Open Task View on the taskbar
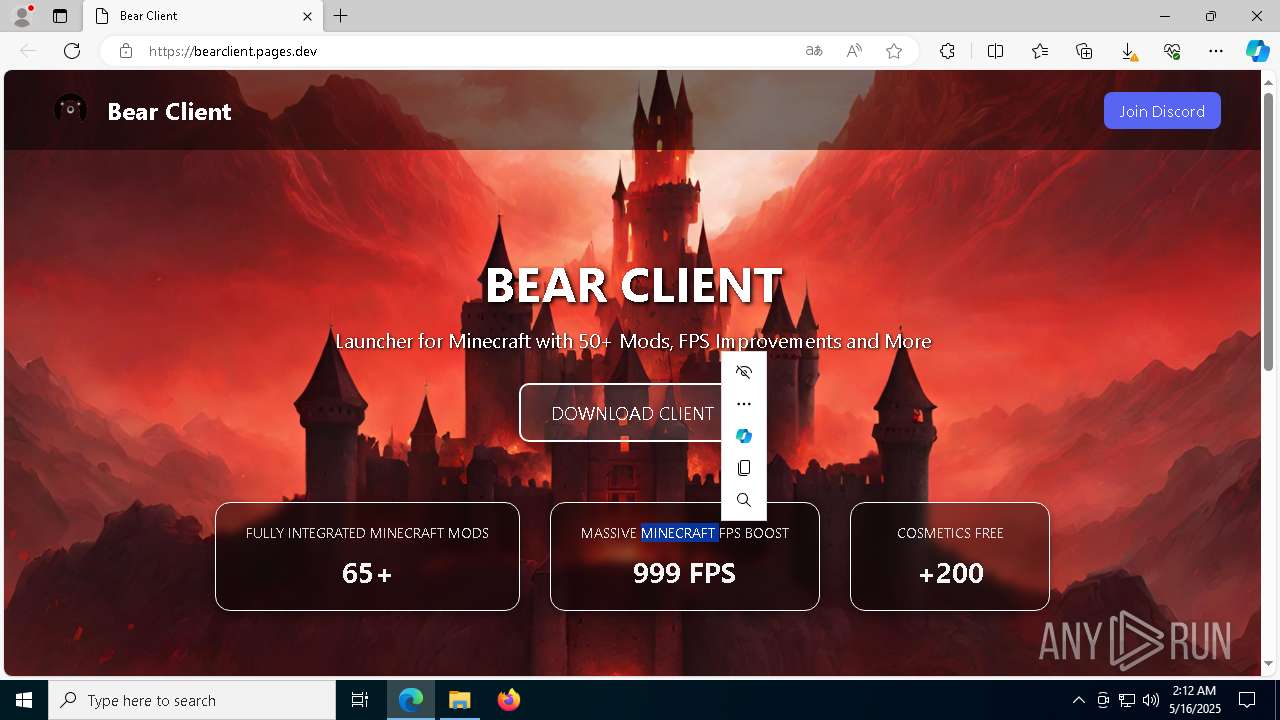1280x720 pixels. (360, 700)
